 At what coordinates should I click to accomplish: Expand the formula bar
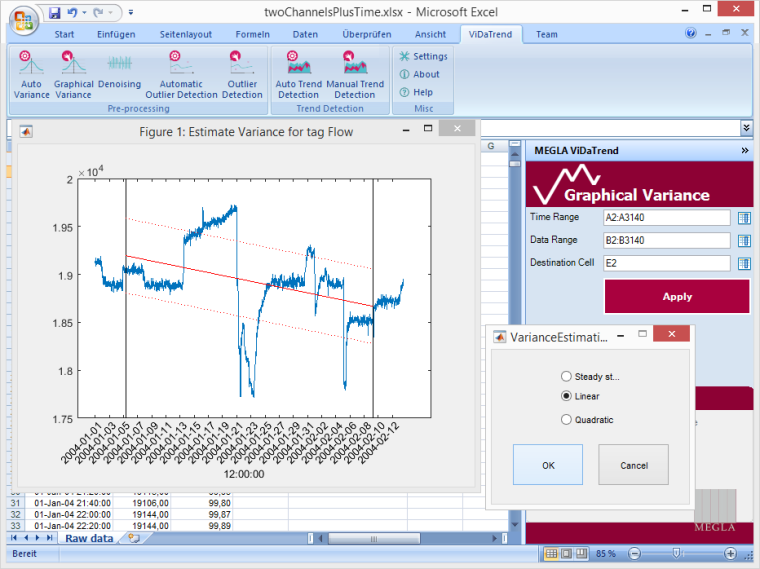point(746,128)
